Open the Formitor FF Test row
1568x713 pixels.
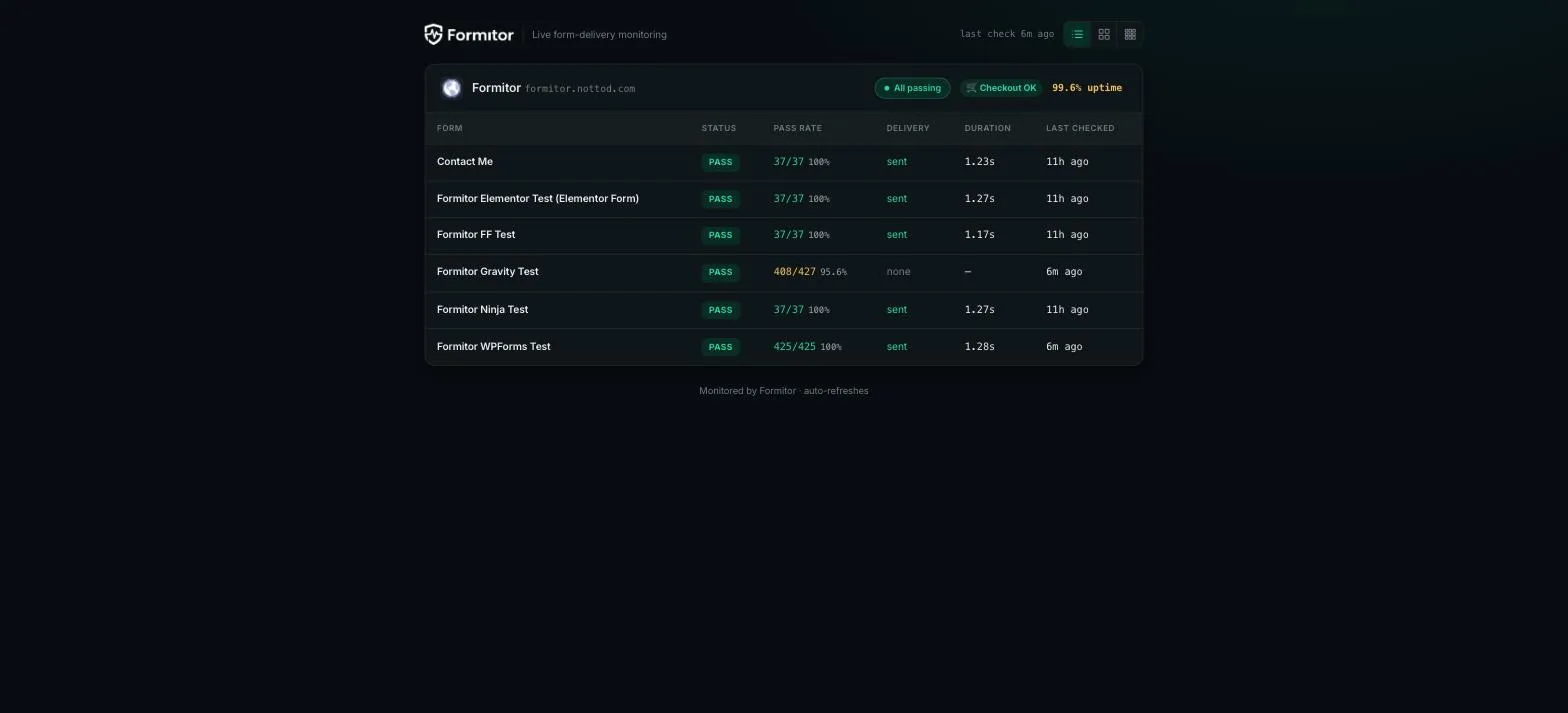[x=783, y=235]
